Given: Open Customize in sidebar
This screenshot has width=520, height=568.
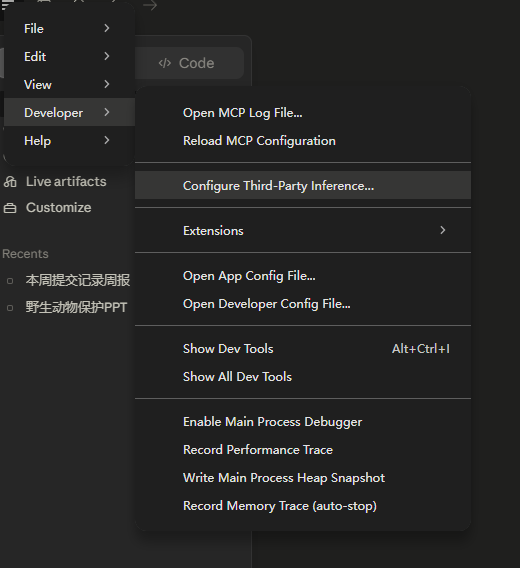Looking at the screenshot, I should (58, 208).
